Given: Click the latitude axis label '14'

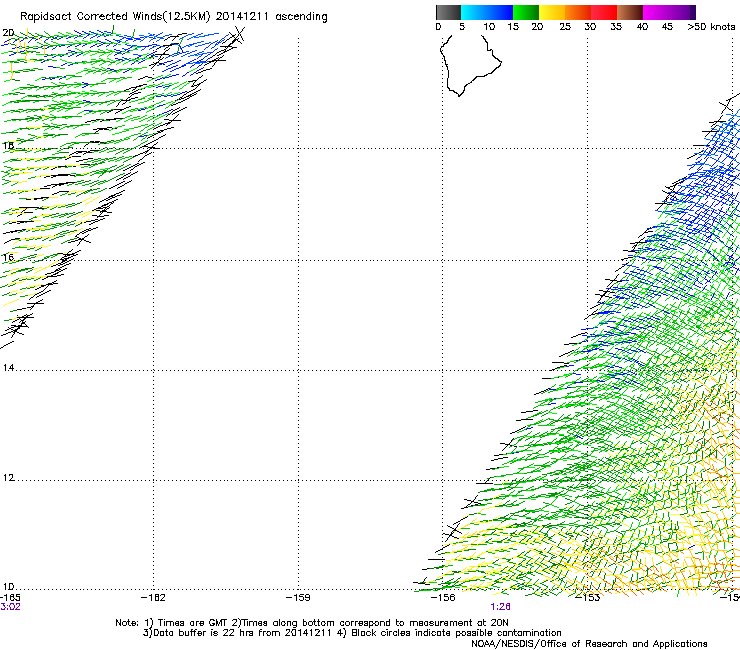Looking at the screenshot, I should coord(8,368).
